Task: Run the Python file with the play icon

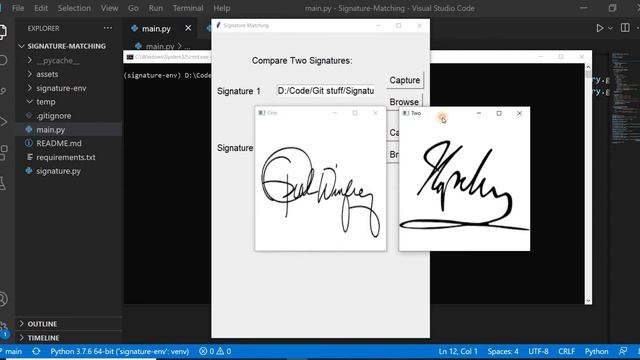Action: (599, 28)
